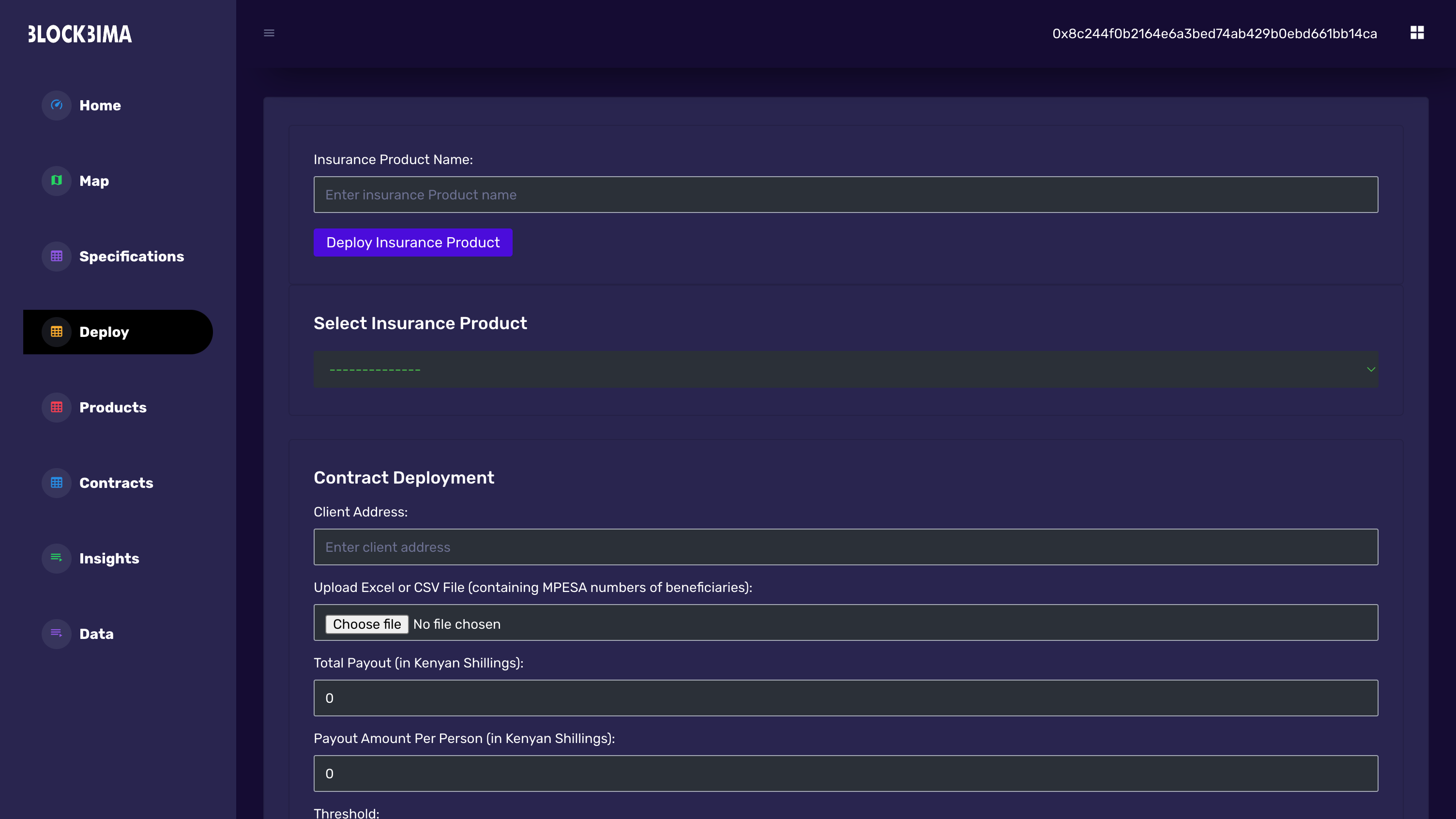Click the red Products grid icon
Screen dimensions: 1456x819
point(57,407)
